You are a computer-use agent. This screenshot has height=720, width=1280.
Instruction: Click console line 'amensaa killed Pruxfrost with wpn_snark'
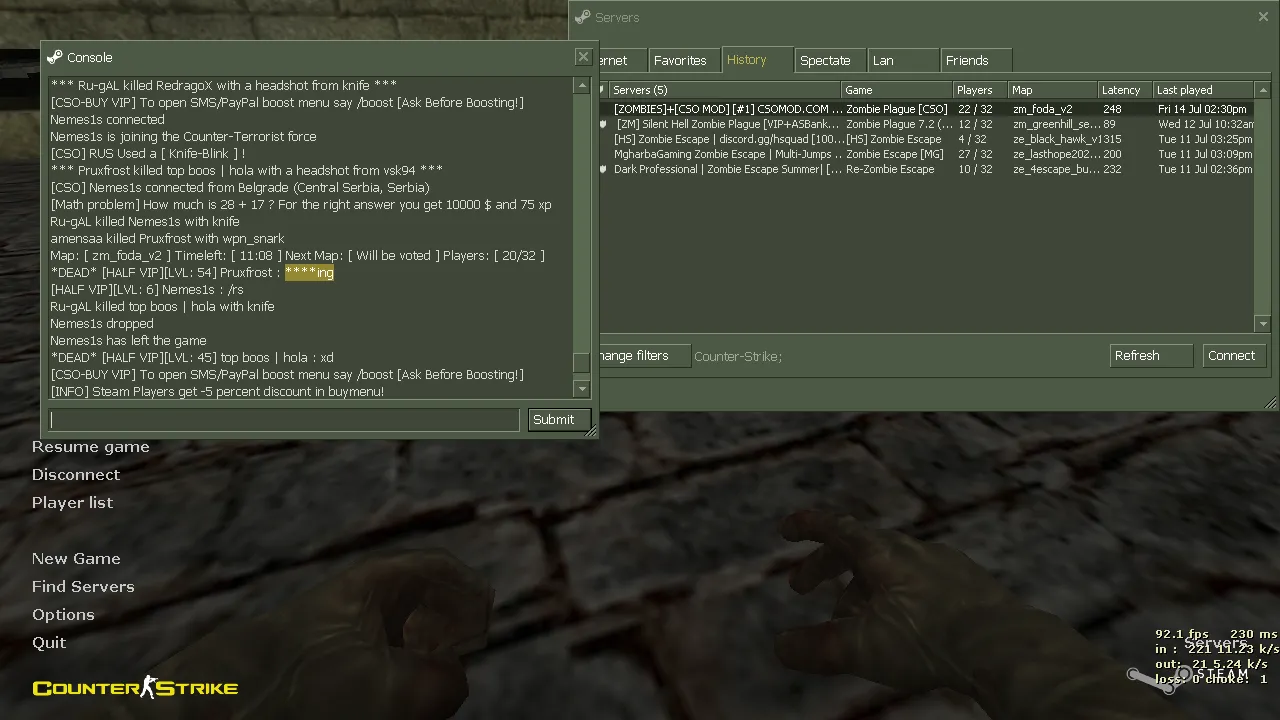167,239
